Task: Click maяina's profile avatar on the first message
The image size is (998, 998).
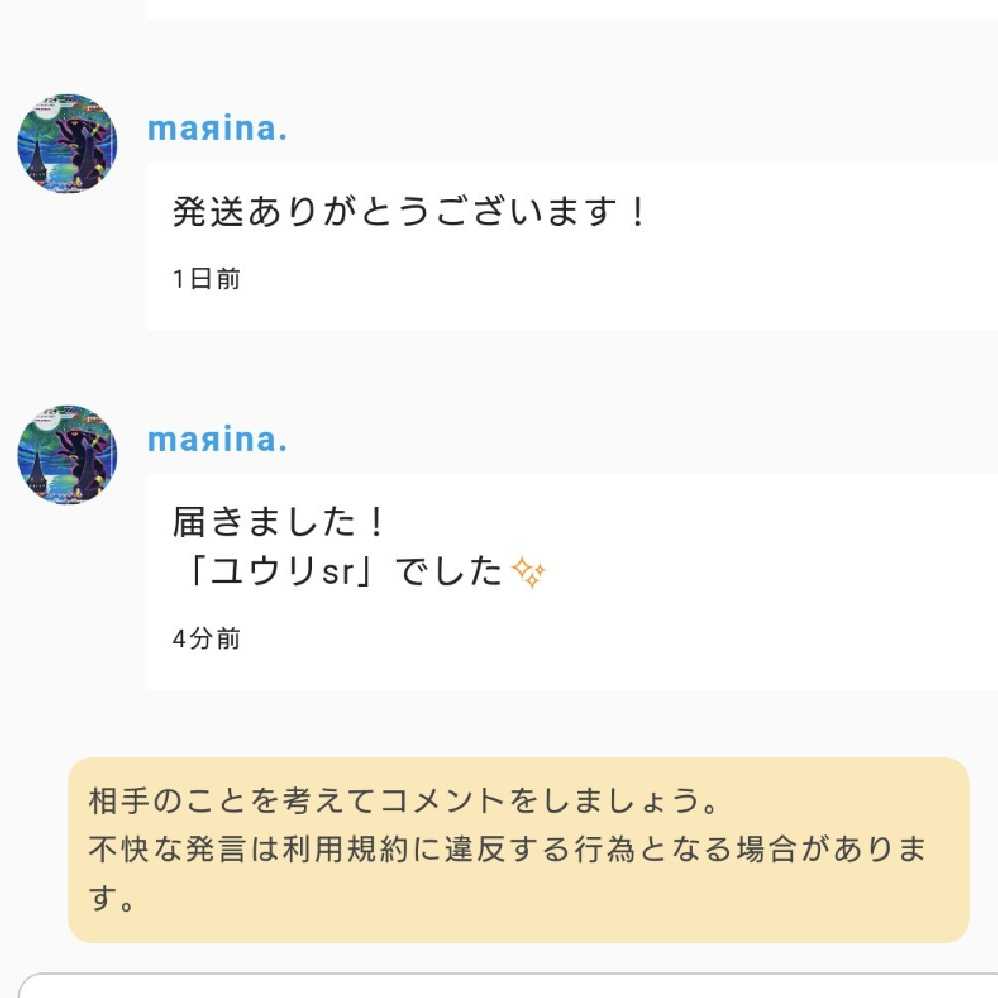Action: (68, 143)
